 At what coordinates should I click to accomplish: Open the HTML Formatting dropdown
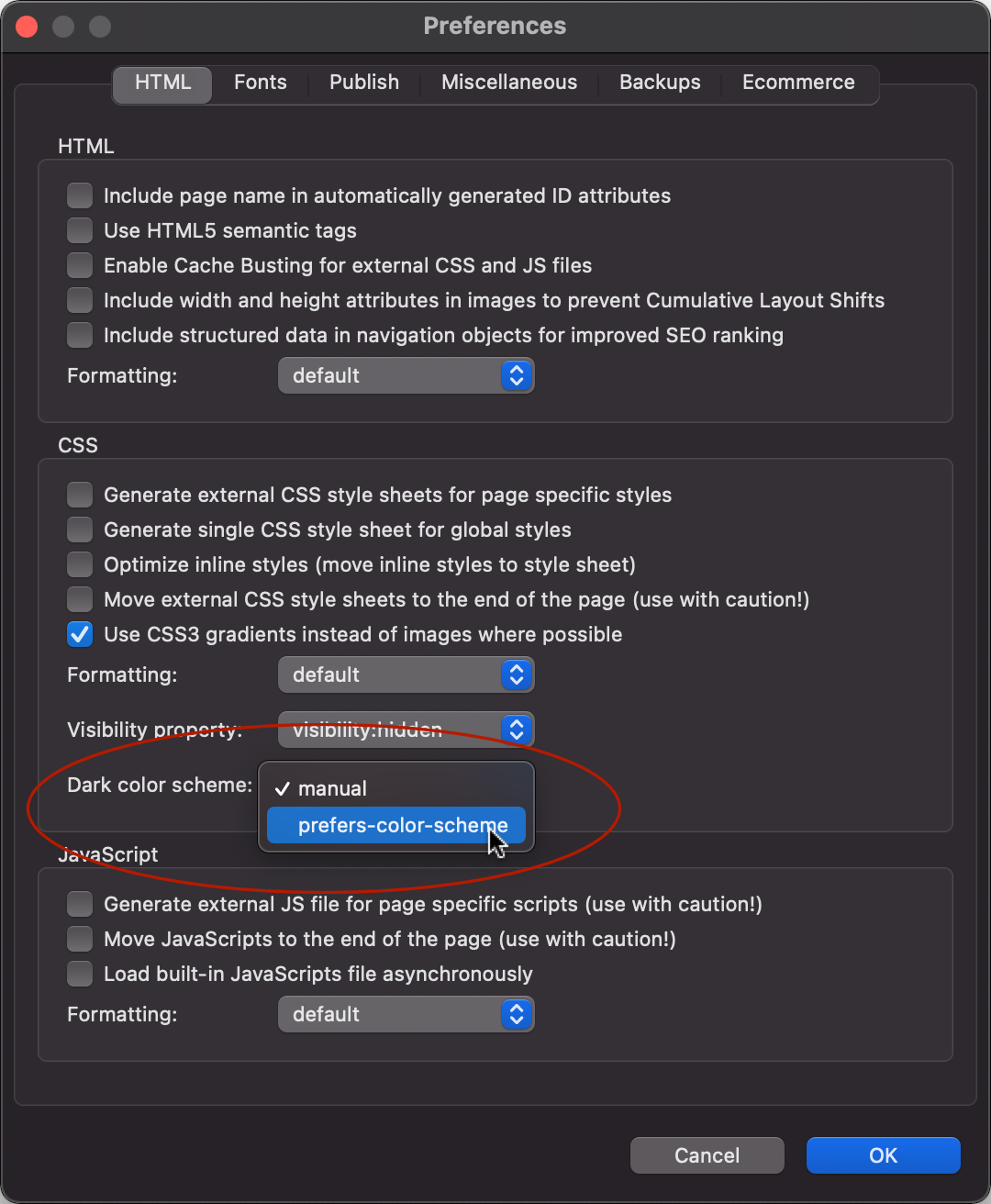(x=406, y=375)
